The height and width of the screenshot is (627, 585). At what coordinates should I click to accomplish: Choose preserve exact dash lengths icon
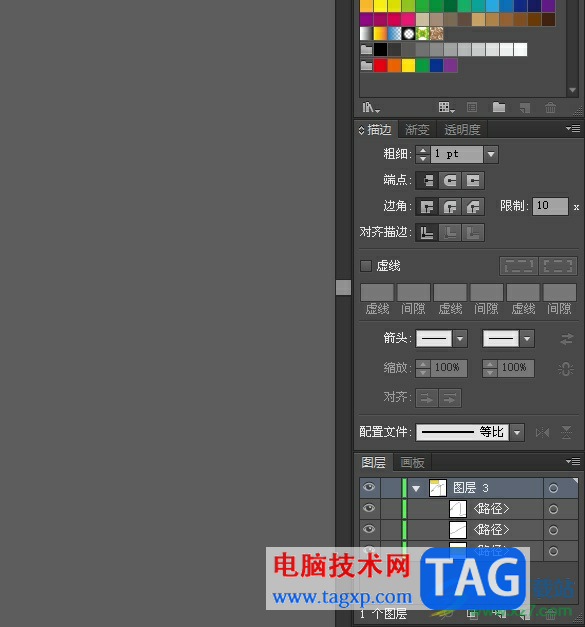(519, 266)
